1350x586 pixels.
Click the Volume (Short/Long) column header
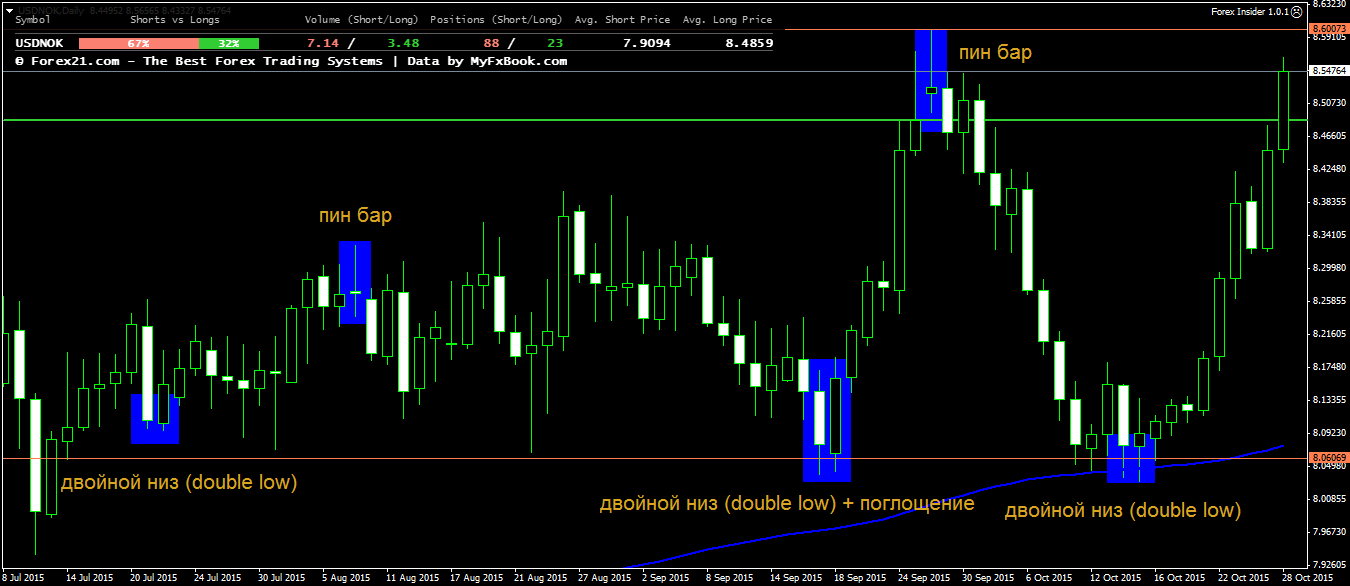pyautogui.click(x=361, y=20)
